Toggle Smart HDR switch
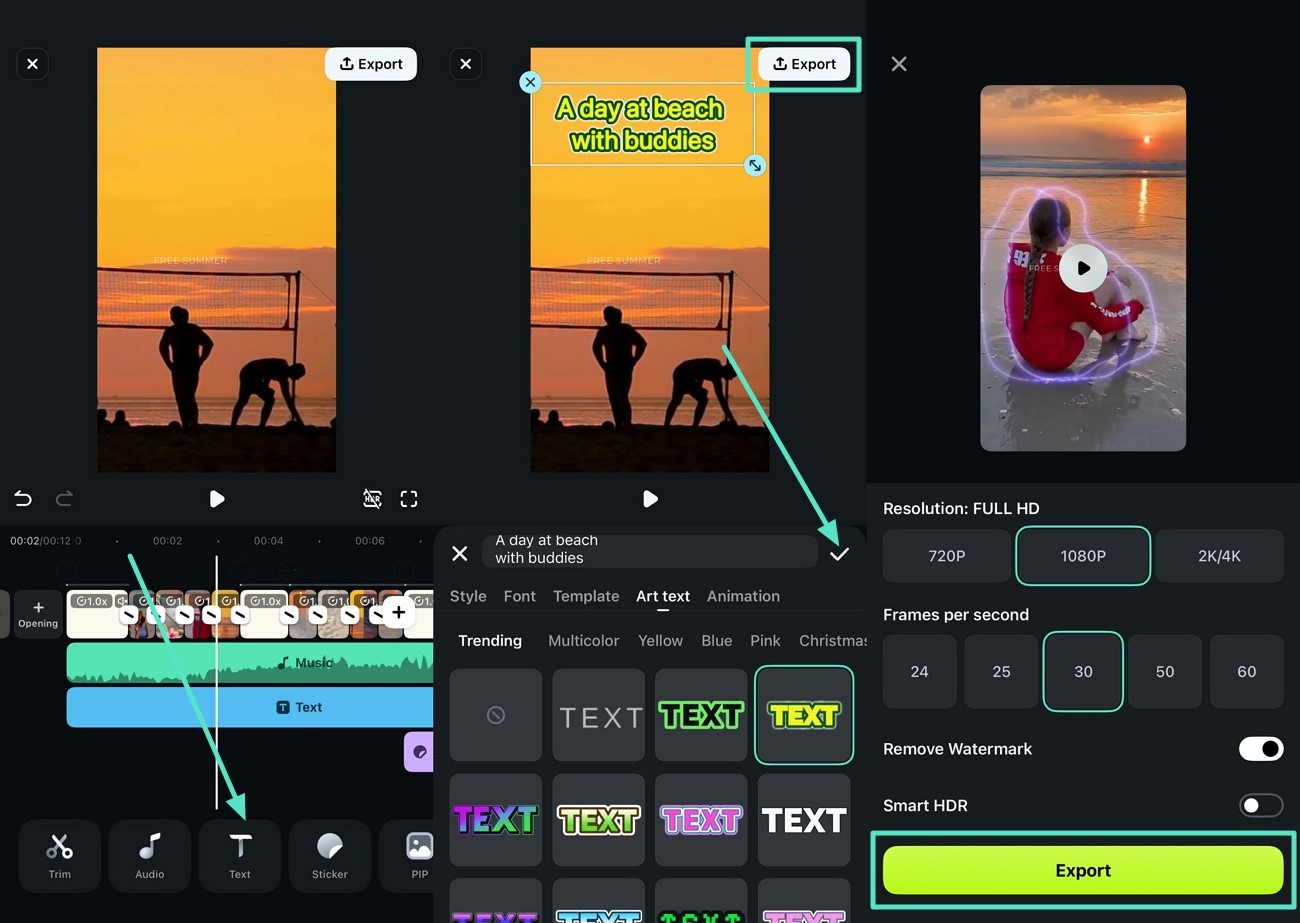This screenshot has width=1300, height=923. 1260,805
